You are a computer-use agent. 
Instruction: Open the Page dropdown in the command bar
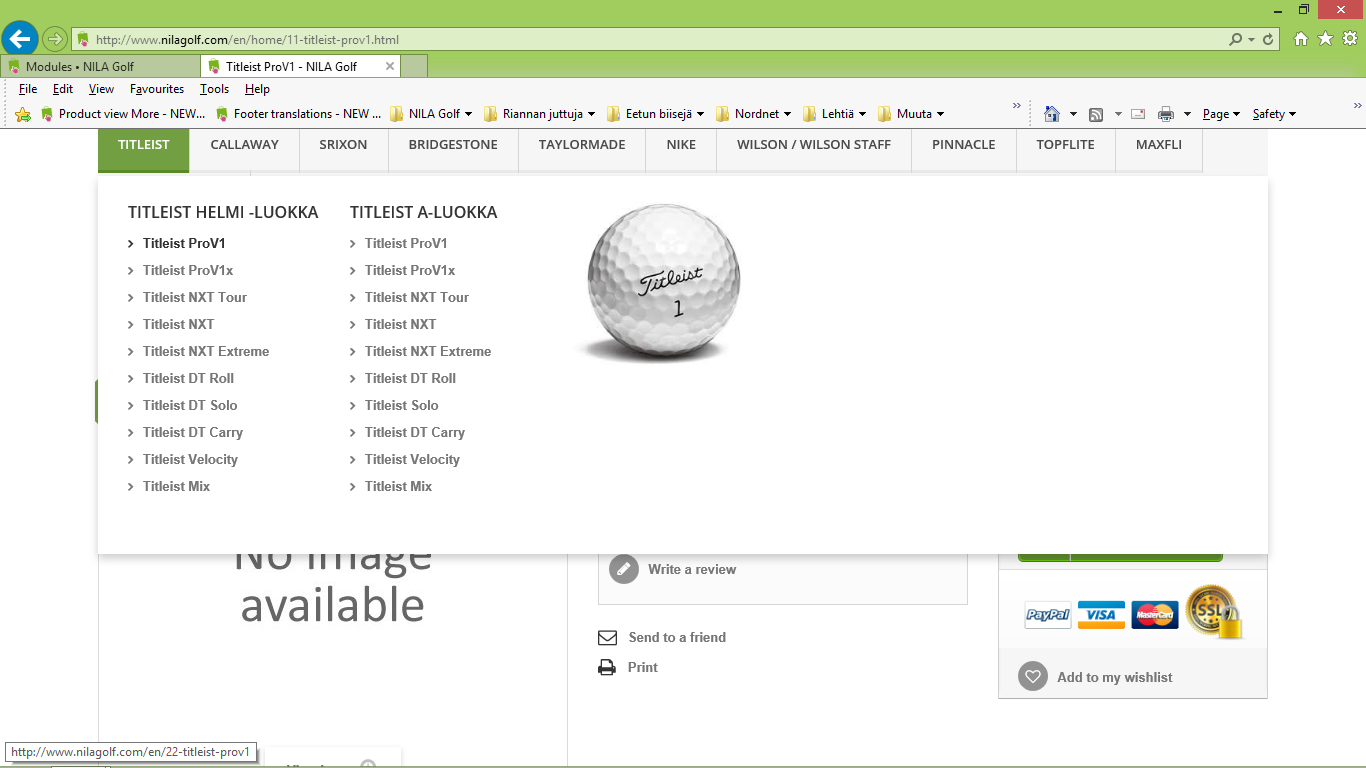(x=1221, y=114)
